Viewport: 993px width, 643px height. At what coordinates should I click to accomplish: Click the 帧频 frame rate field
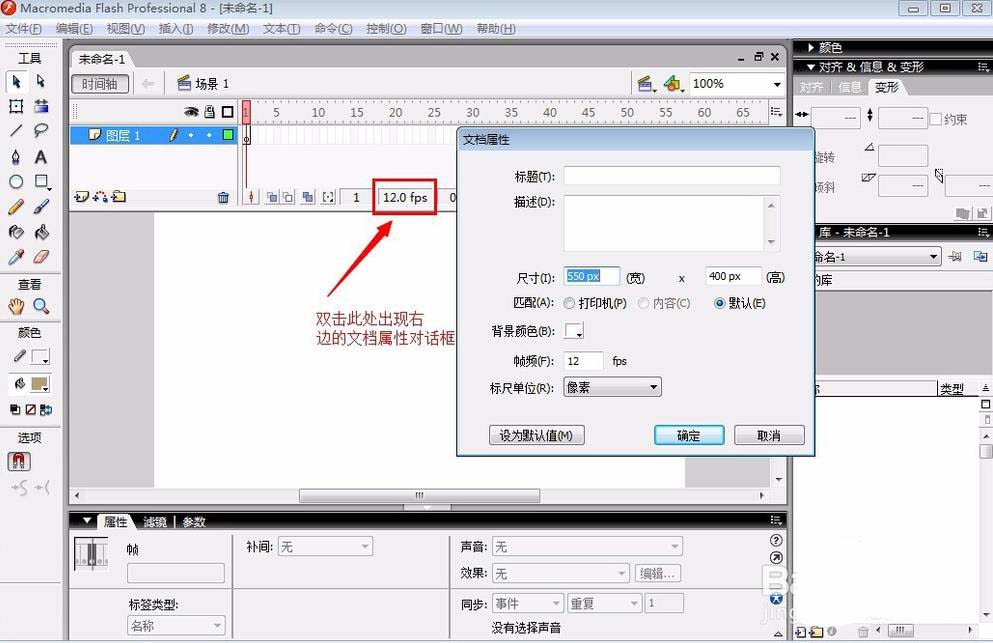pyautogui.click(x=583, y=360)
